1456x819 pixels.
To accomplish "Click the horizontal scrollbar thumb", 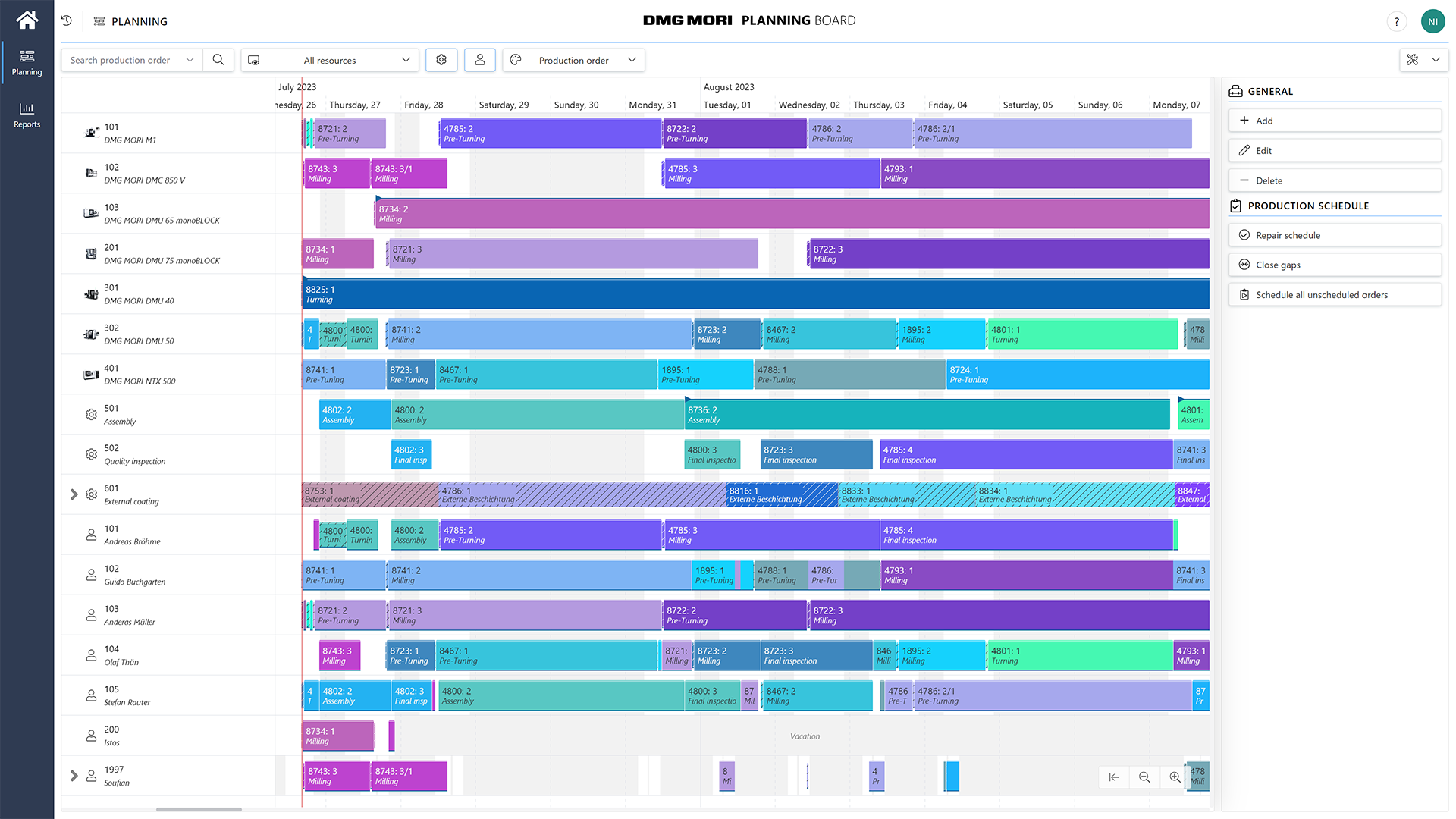I will tap(199, 810).
